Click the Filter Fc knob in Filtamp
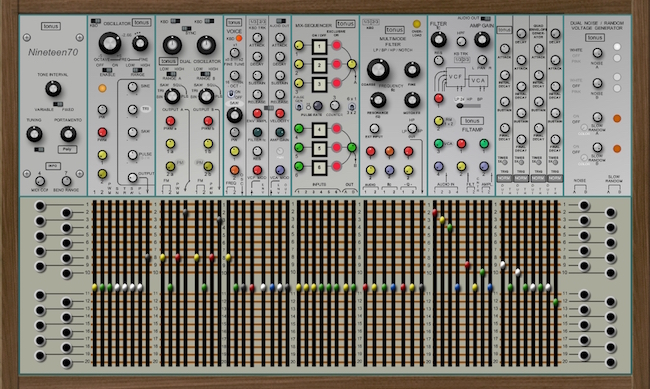The height and width of the screenshot is (389, 650). pyautogui.click(x=438, y=40)
